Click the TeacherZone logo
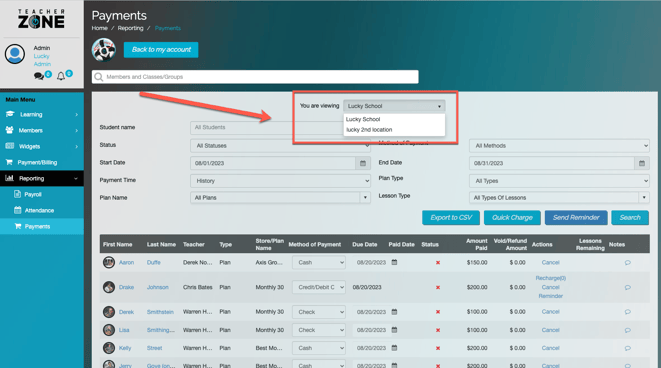 (41, 19)
